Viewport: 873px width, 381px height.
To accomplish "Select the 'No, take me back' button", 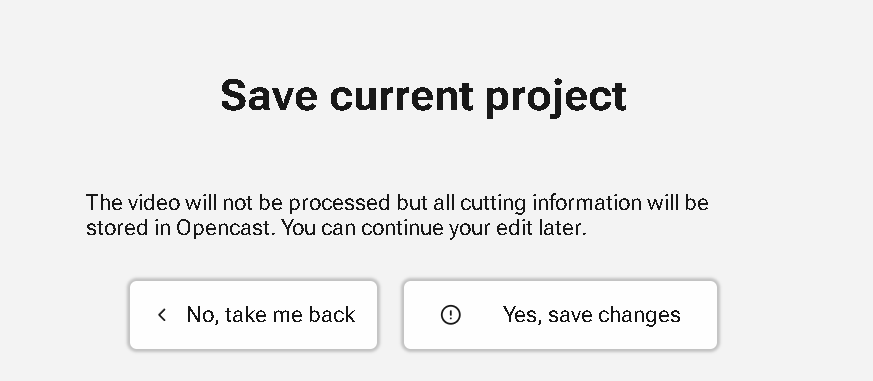I will pyautogui.click(x=253, y=315).
